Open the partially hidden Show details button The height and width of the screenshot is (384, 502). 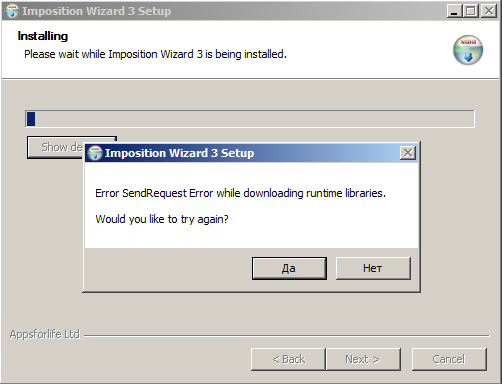click(55, 147)
